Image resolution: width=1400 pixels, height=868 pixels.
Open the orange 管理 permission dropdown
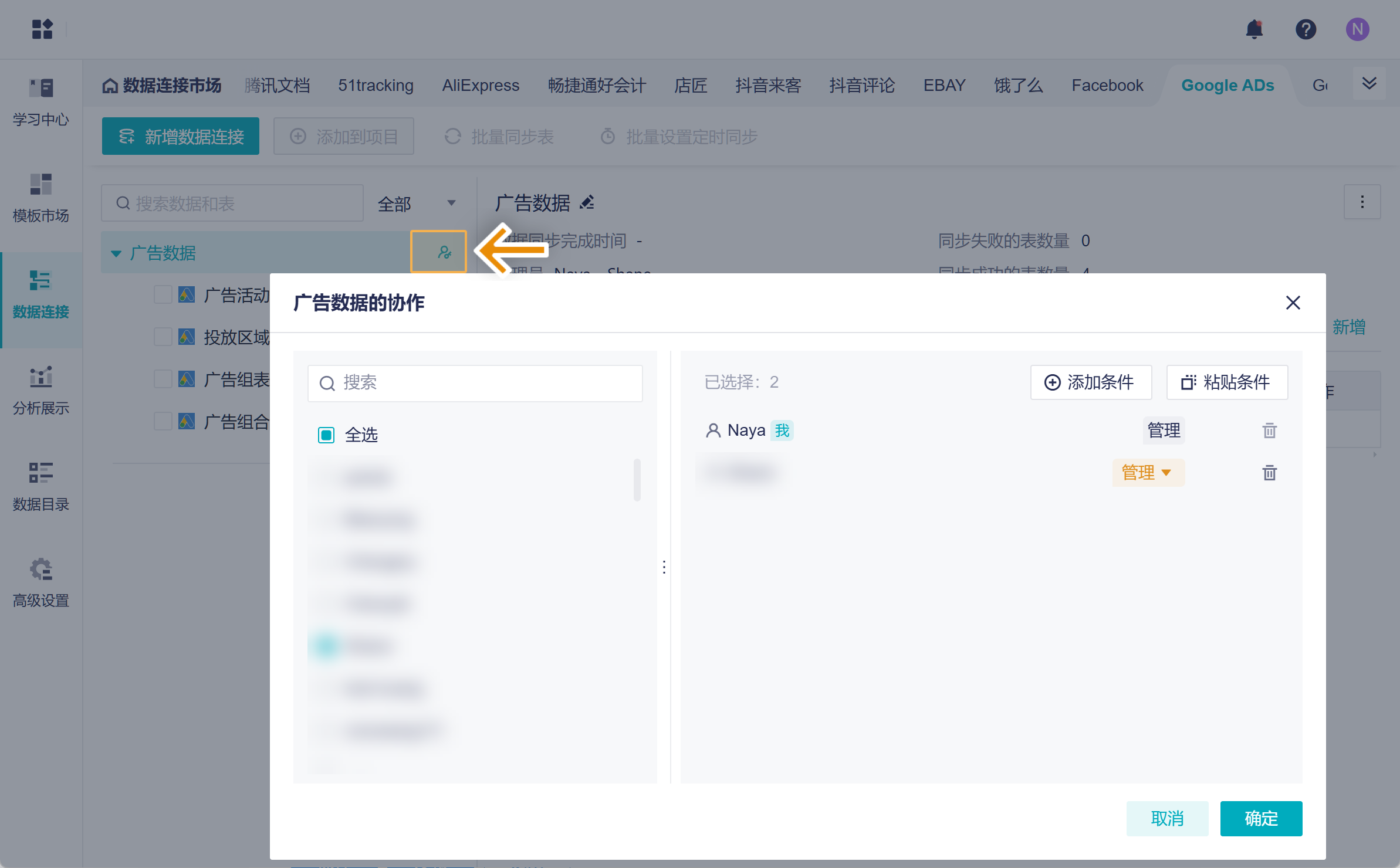pos(1148,473)
